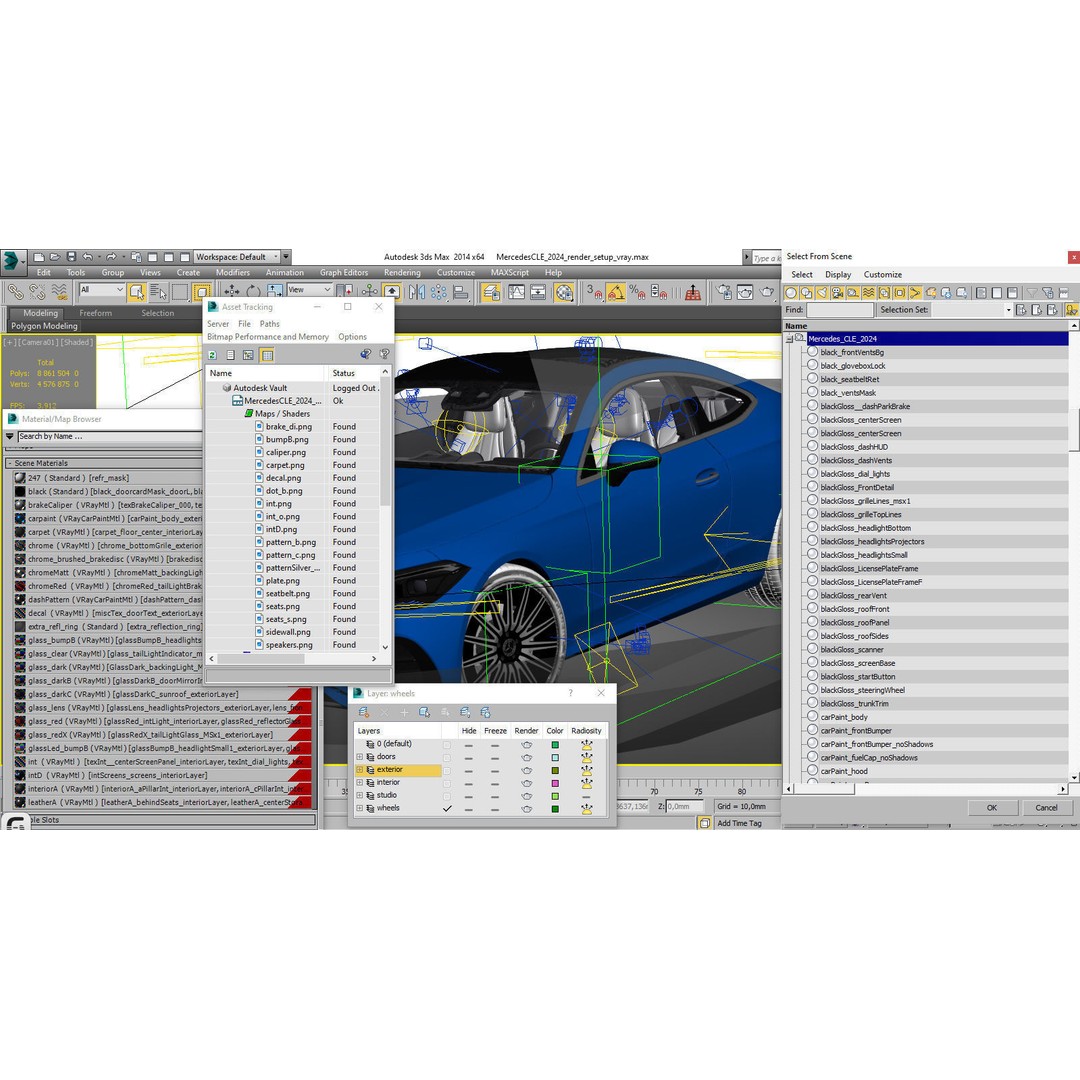Click the Bind to Space Warp icon
Screen dimensions: 1080x1080
coord(59,292)
